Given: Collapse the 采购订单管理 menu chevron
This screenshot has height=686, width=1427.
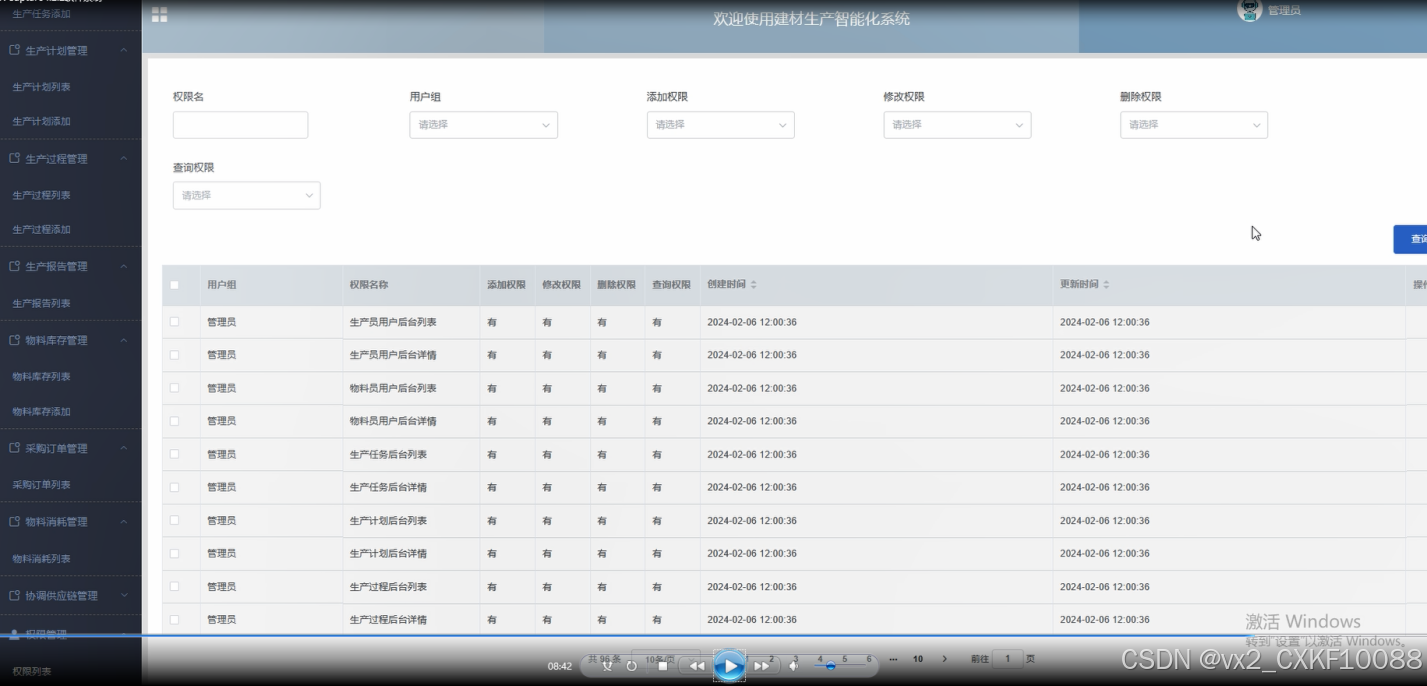Looking at the screenshot, I should (x=123, y=449).
